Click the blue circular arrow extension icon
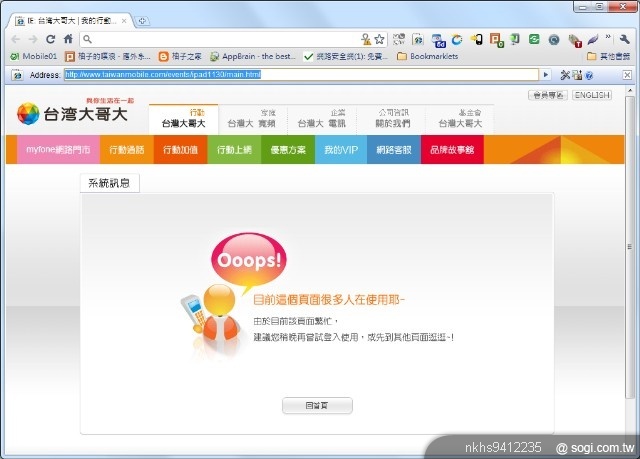This screenshot has height=459, width=640. (x=457, y=39)
